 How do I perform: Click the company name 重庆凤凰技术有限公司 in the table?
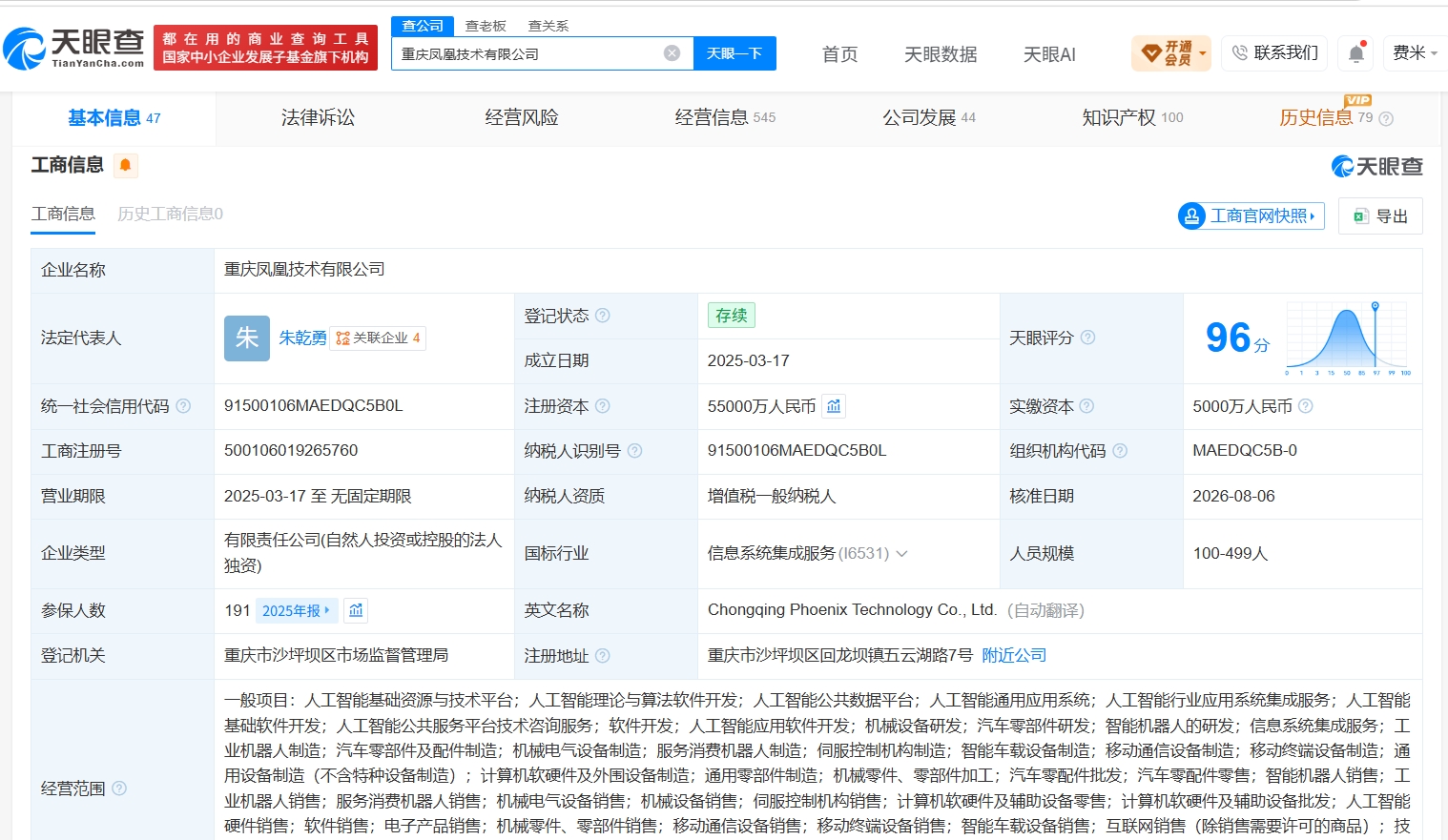tap(304, 270)
